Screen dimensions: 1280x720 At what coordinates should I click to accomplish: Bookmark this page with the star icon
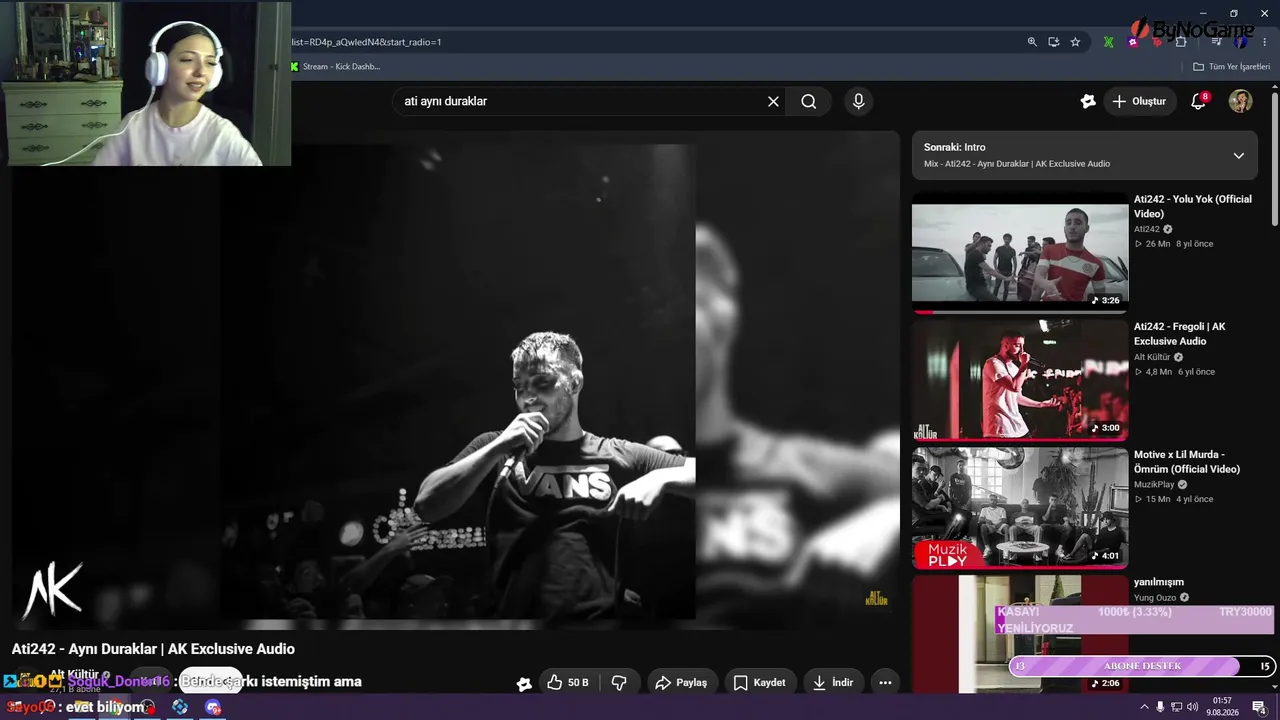(1075, 42)
